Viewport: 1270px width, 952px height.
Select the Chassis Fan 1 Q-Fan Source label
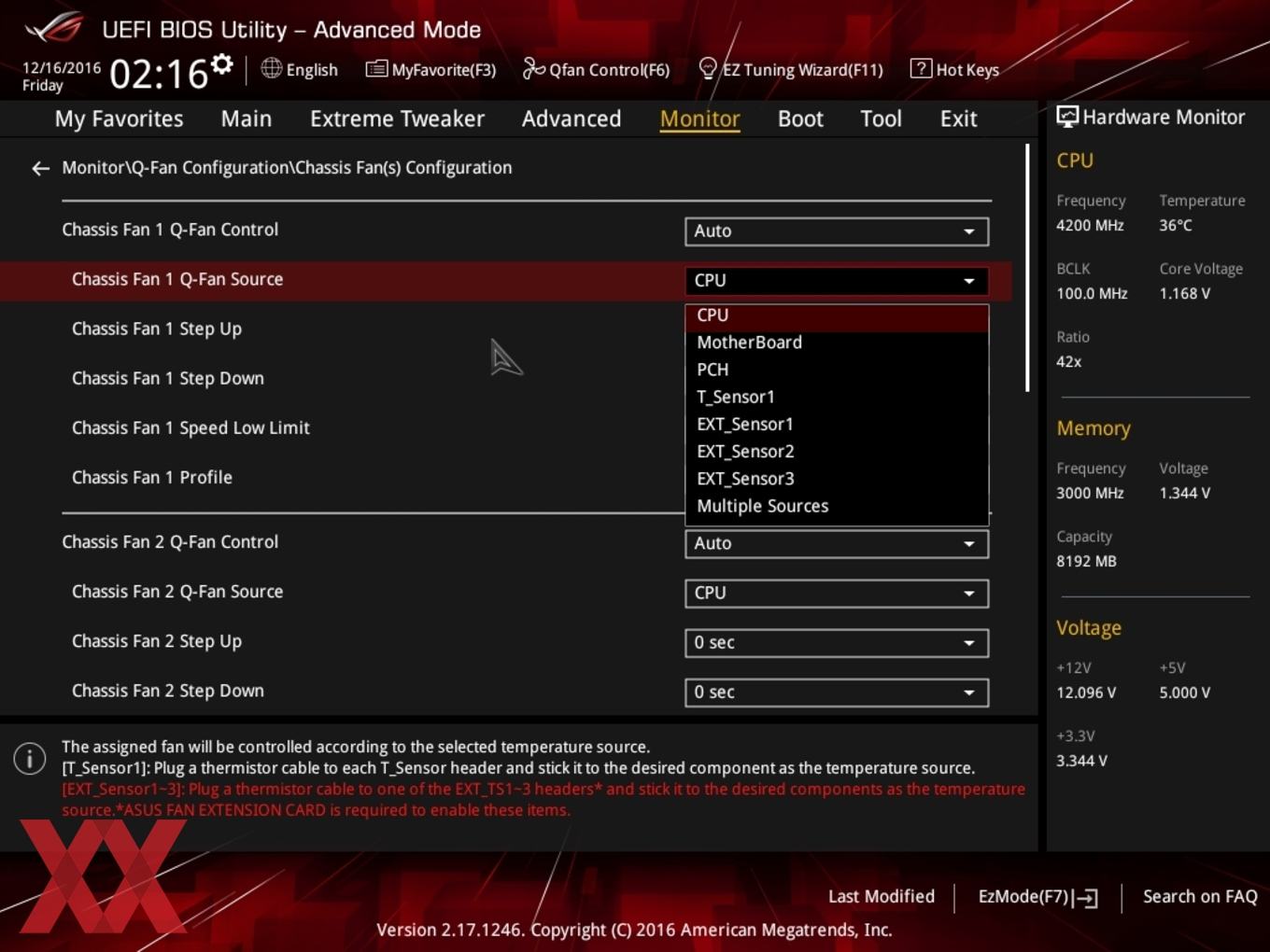(177, 279)
